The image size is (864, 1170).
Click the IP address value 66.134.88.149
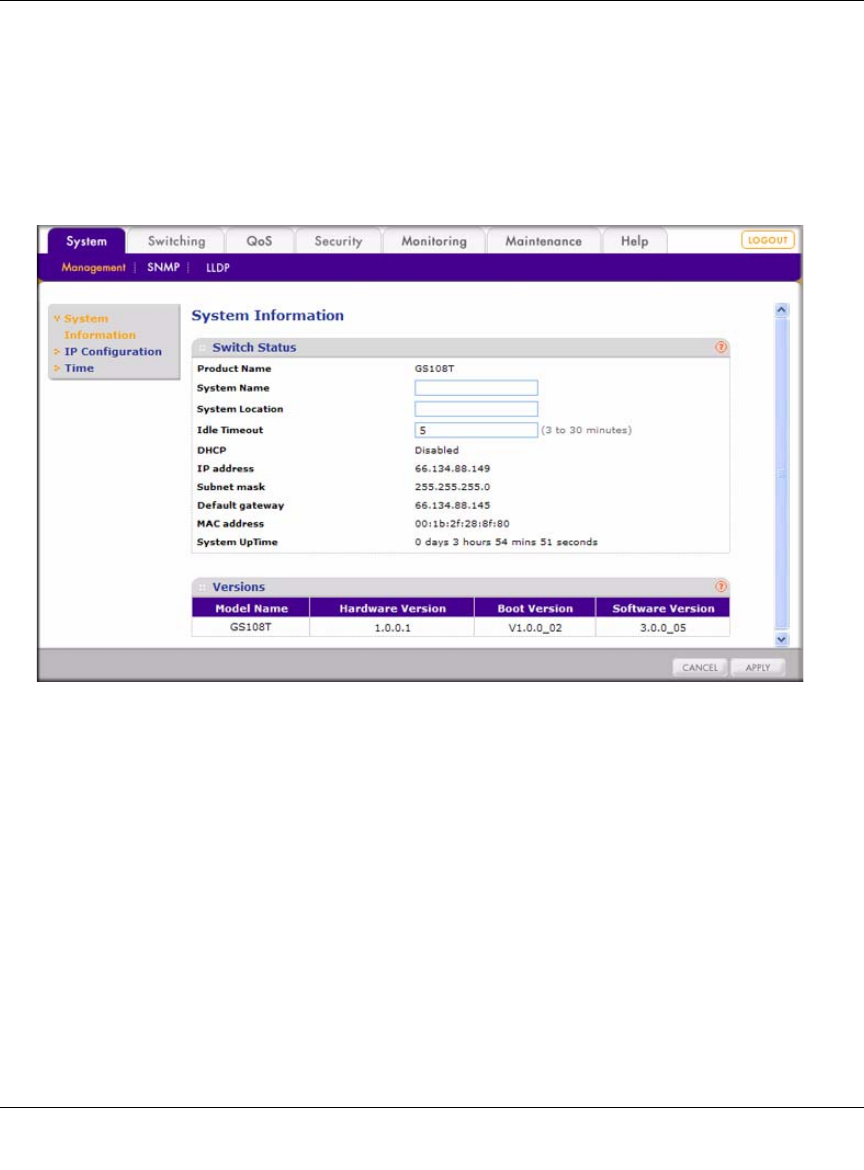click(x=452, y=469)
